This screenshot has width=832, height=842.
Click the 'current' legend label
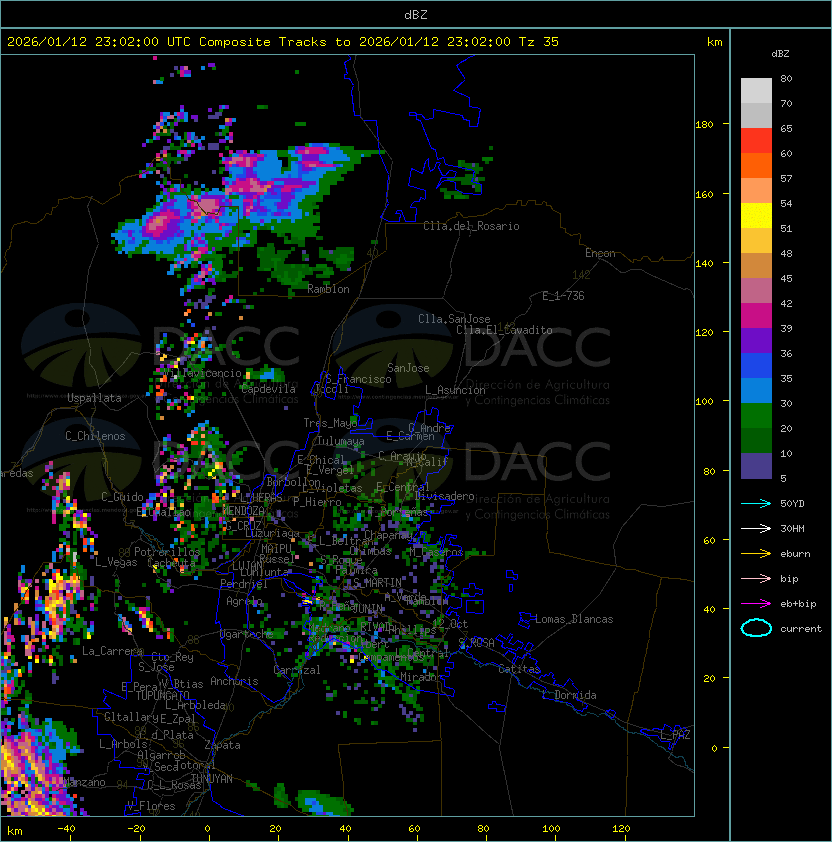click(x=801, y=629)
